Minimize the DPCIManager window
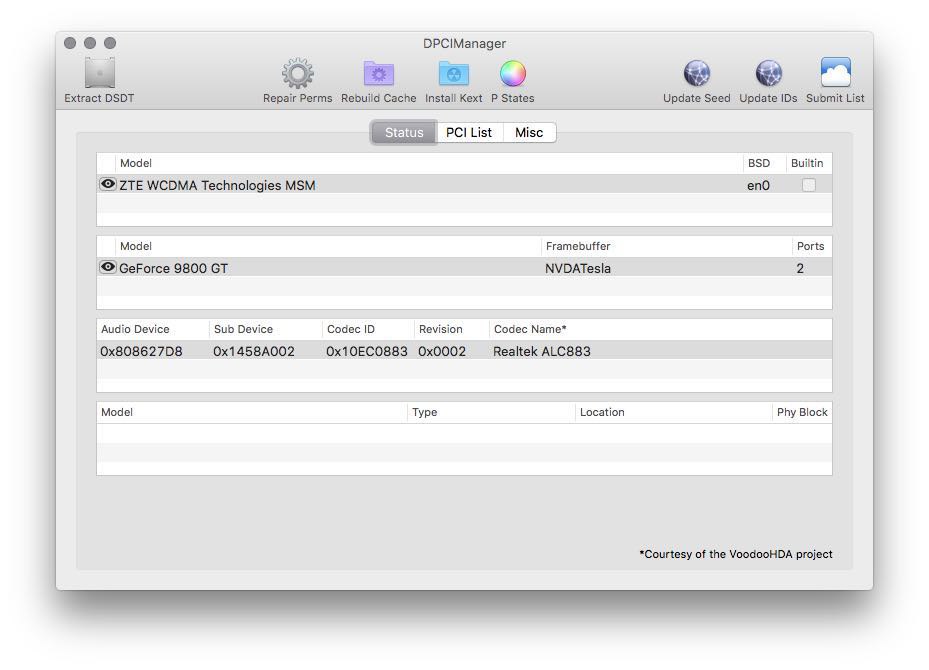Viewport: 929px width, 670px height. coord(90,43)
